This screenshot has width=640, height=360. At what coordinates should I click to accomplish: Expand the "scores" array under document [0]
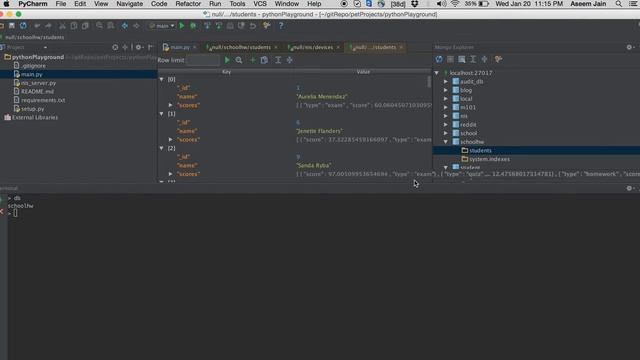click(171, 105)
